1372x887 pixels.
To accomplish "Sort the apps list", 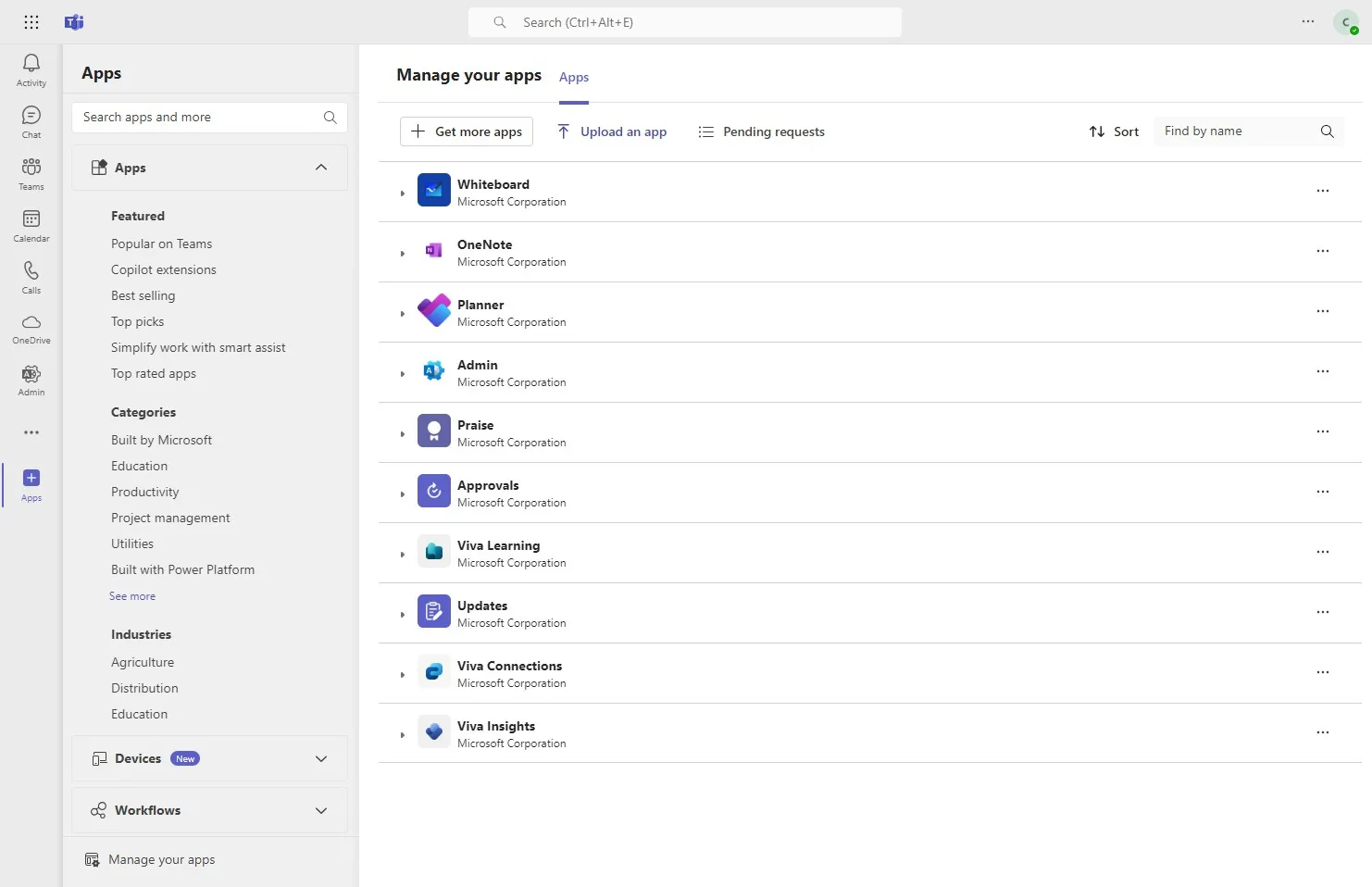I will (1114, 131).
